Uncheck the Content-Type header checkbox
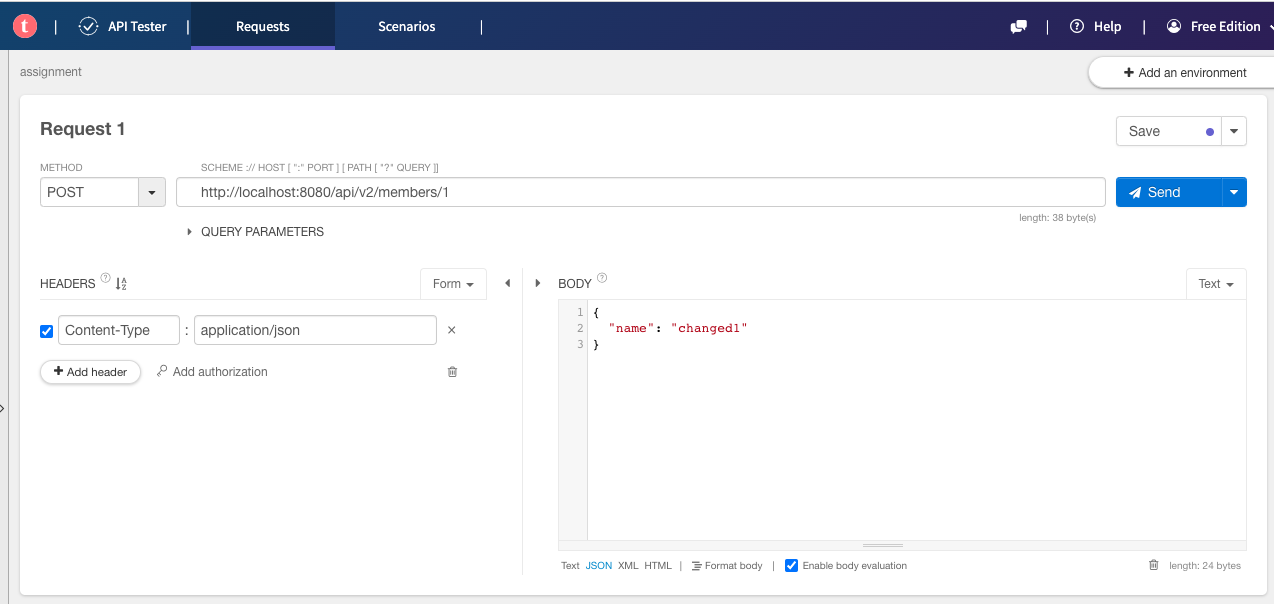1274x604 pixels. pyautogui.click(x=46, y=331)
